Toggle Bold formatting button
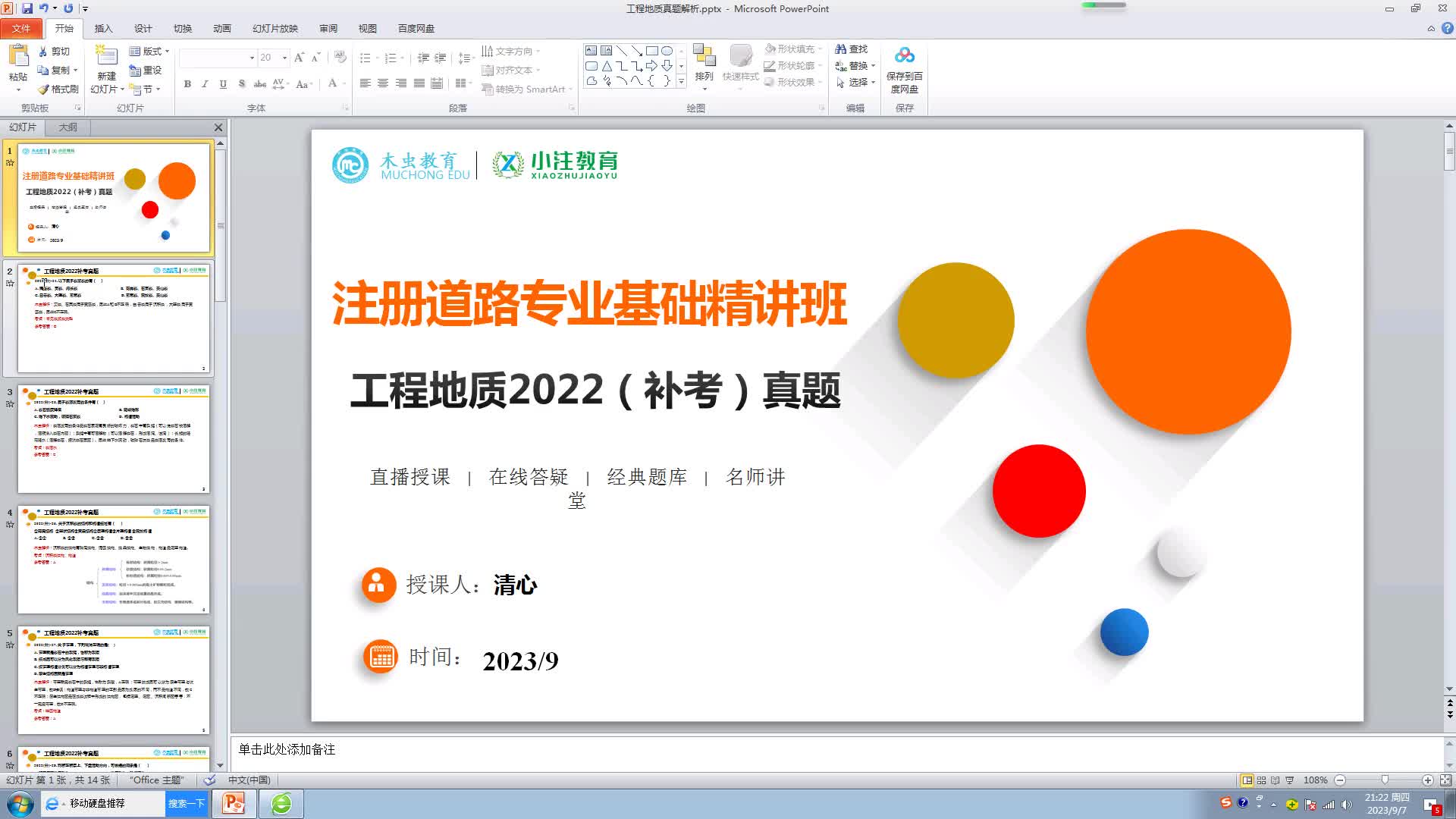The width and height of the screenshot is (1456, 819). pyautogui.click(x=187, y=84)
